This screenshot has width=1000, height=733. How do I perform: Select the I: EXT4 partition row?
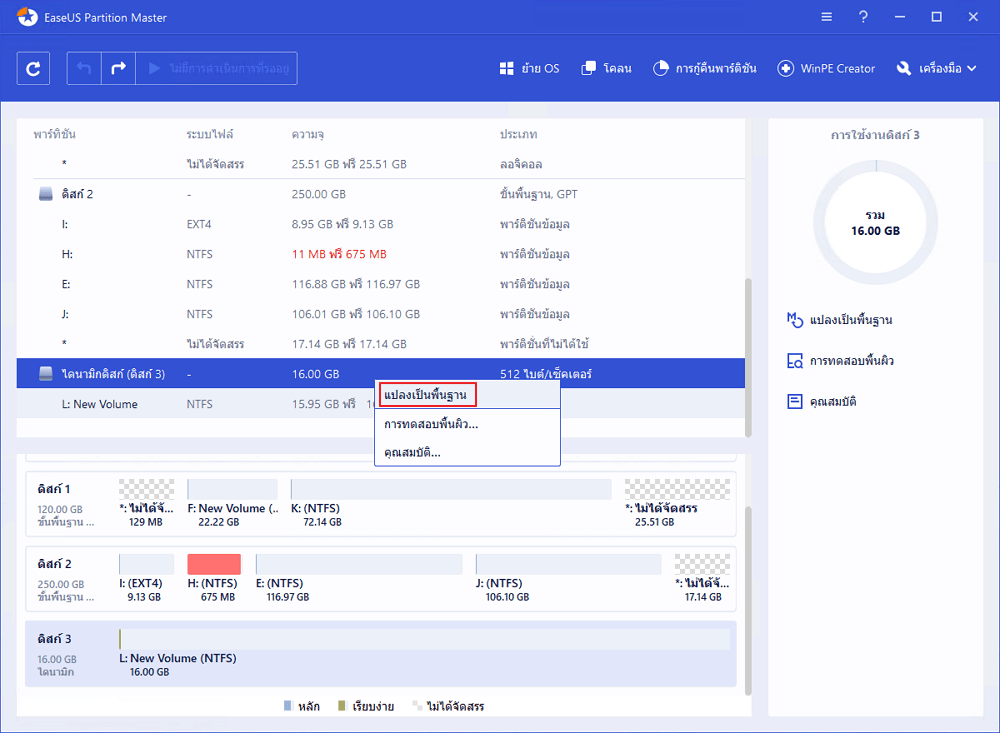coord(381,224)
